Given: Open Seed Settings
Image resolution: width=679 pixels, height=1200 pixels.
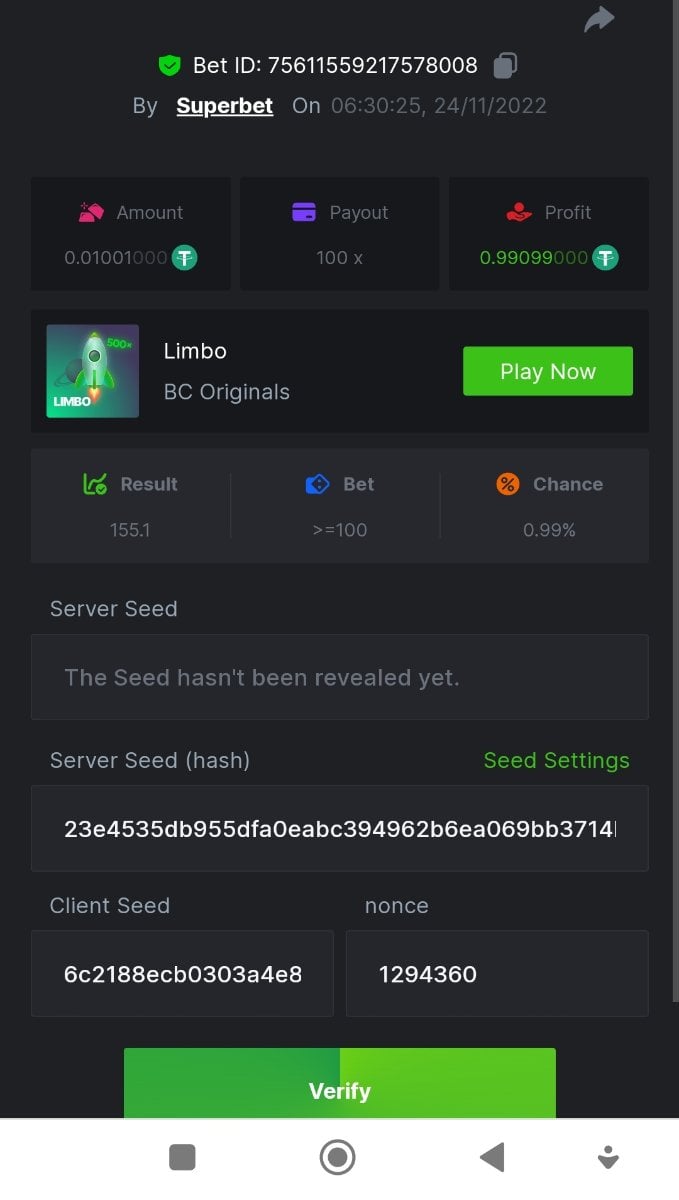Looking at the screenshot, I should [x=556, y=760].
